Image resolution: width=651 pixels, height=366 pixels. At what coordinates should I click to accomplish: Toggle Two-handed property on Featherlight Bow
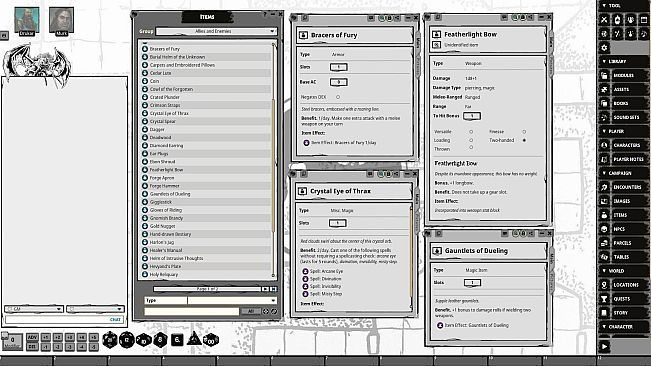pyautogui.click(x=524, y=140)
